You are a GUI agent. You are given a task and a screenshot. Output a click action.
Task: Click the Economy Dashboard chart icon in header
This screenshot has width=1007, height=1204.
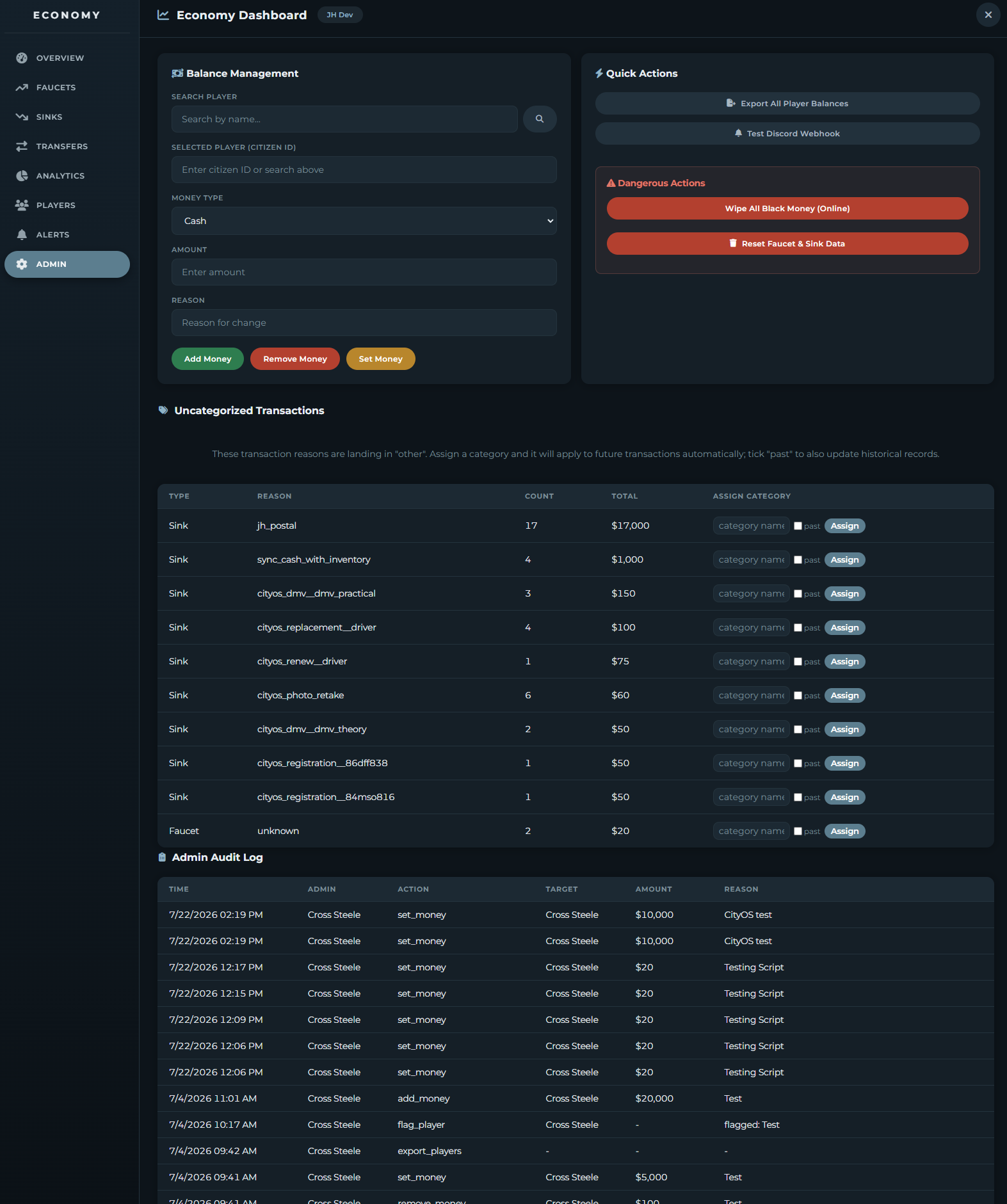tap(163, 15)
